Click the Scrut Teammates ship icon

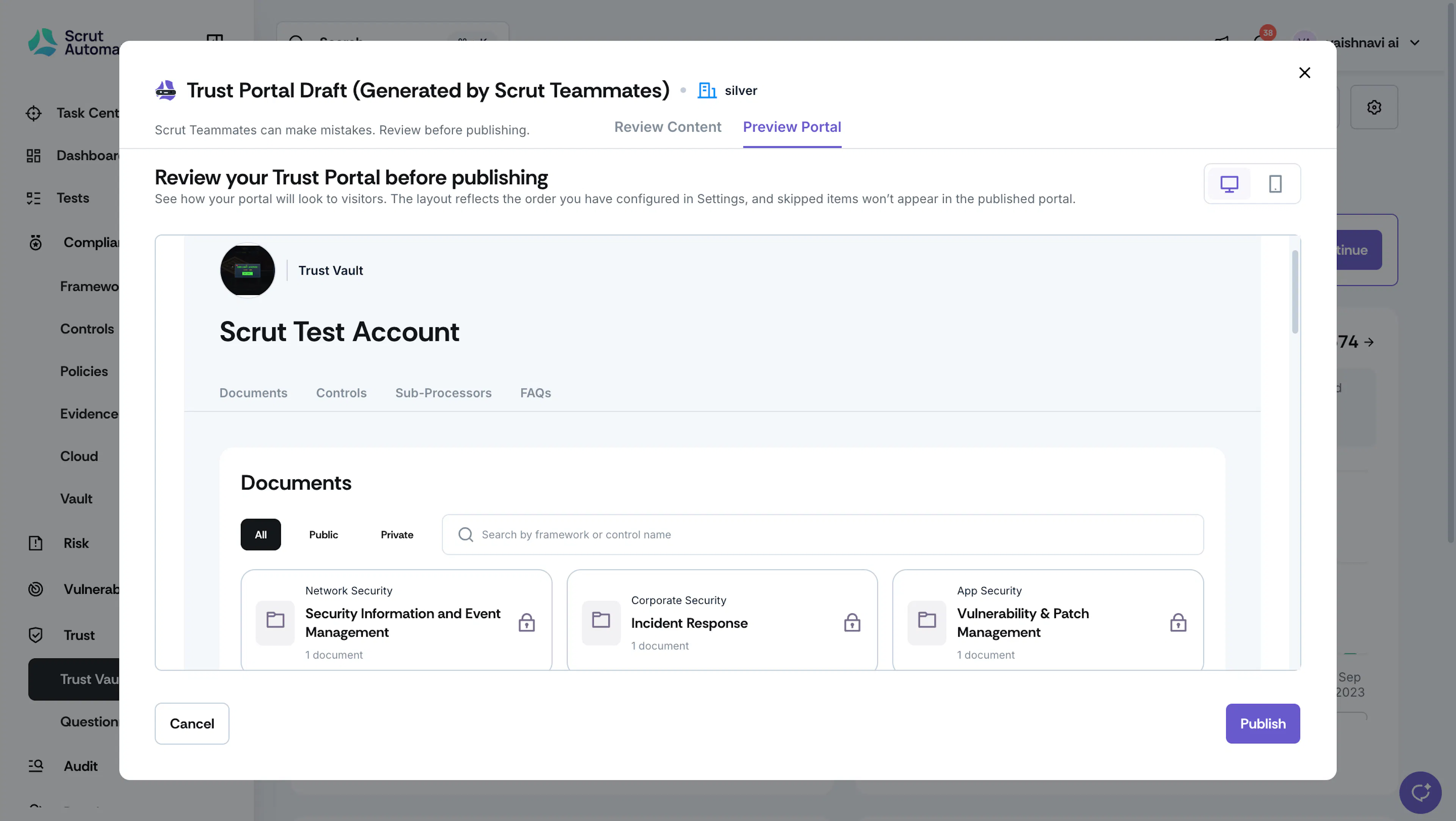(166, 91)
